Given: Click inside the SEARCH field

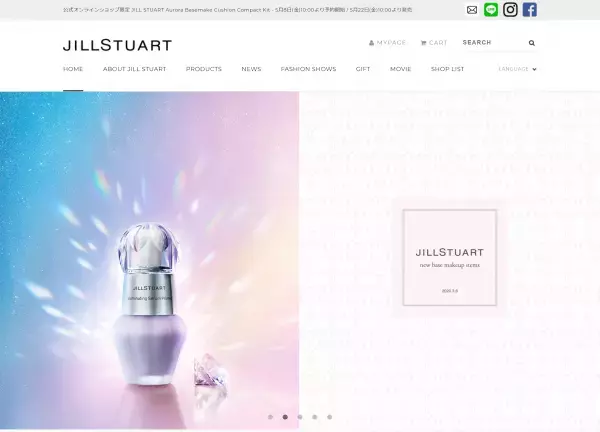Looking at the screenshot, I should pyautogui.click(x=494, y=42).
